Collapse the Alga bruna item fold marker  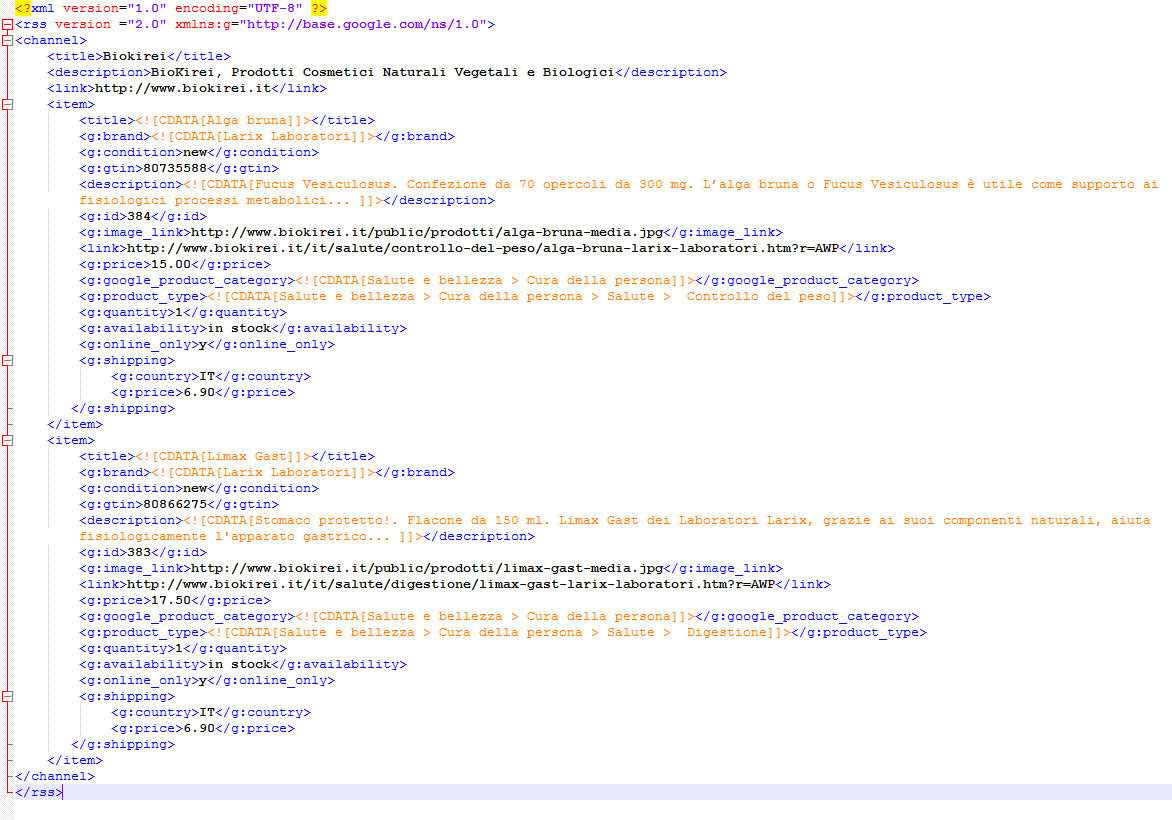(x=7, y=105)
